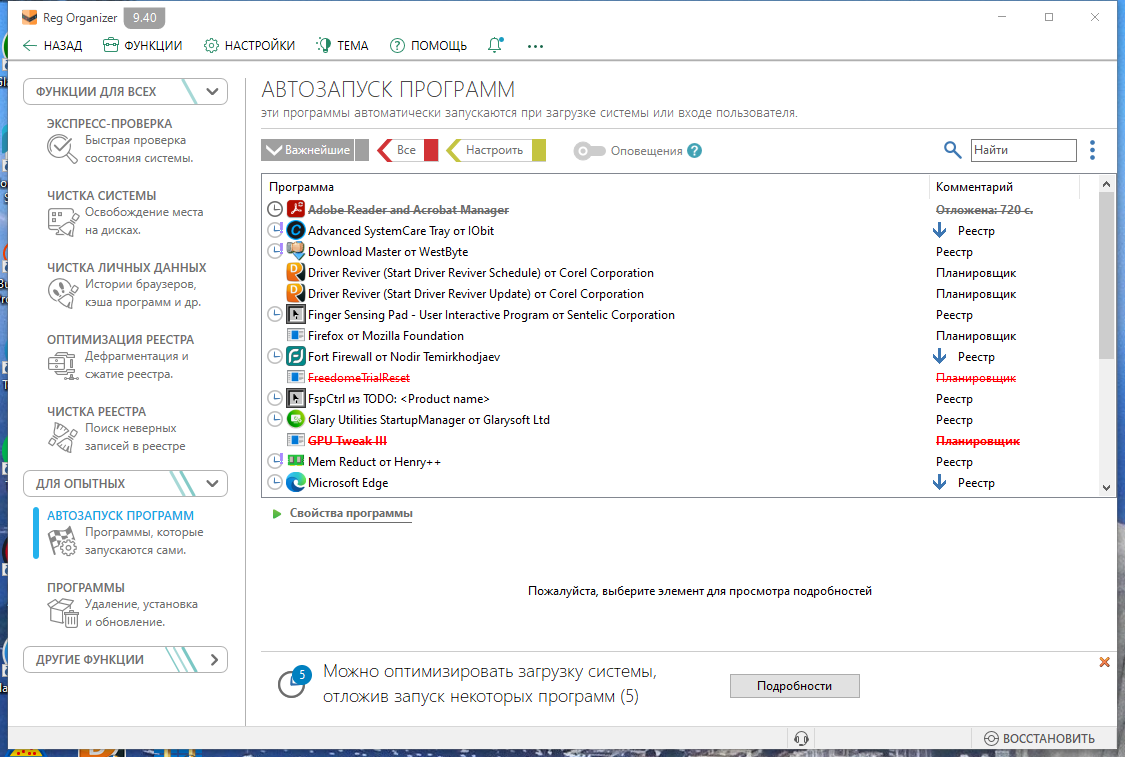Click the support headset icon in status bar
Image resolution: width=1125 pixels, height=757 pixels.
pos(801,738)
